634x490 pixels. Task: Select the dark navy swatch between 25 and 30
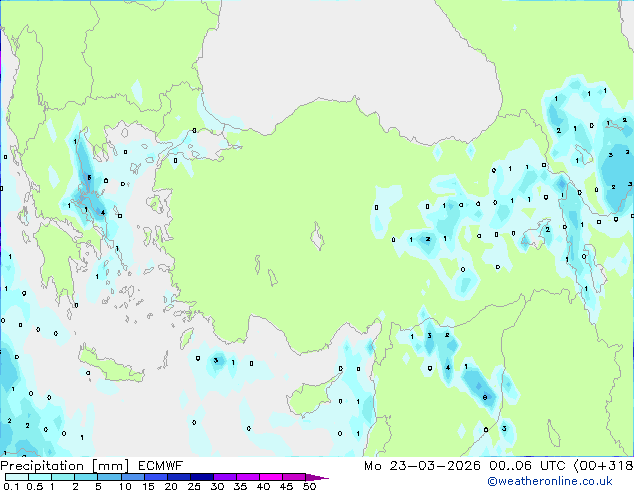[x=202, y=477]
